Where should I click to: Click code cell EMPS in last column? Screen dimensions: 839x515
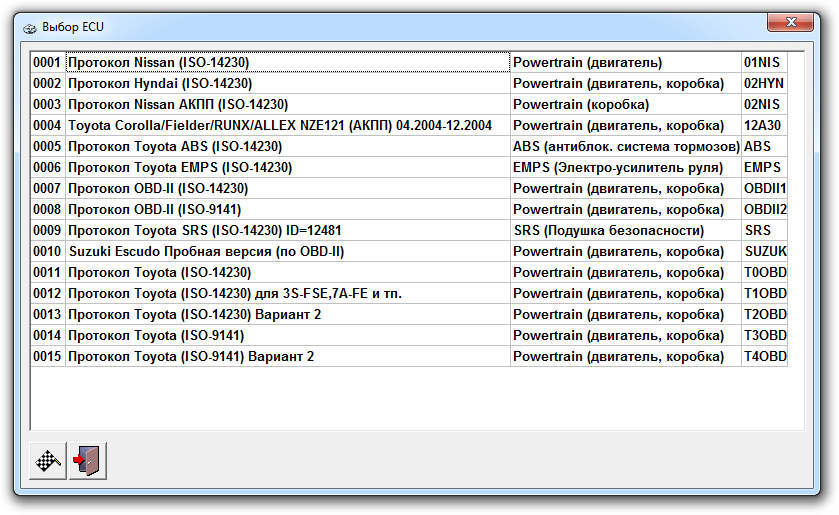pos(764,168)
